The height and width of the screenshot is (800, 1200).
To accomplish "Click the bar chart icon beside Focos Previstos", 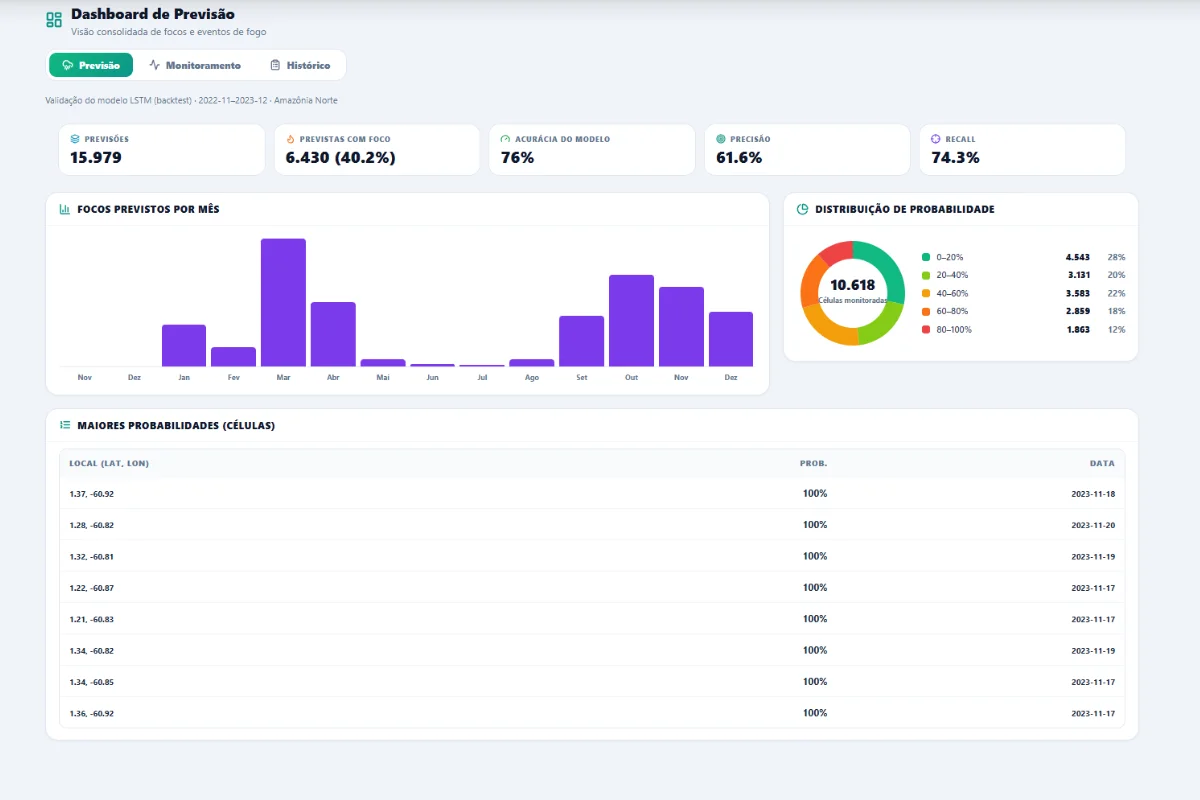I will (64, 209).
